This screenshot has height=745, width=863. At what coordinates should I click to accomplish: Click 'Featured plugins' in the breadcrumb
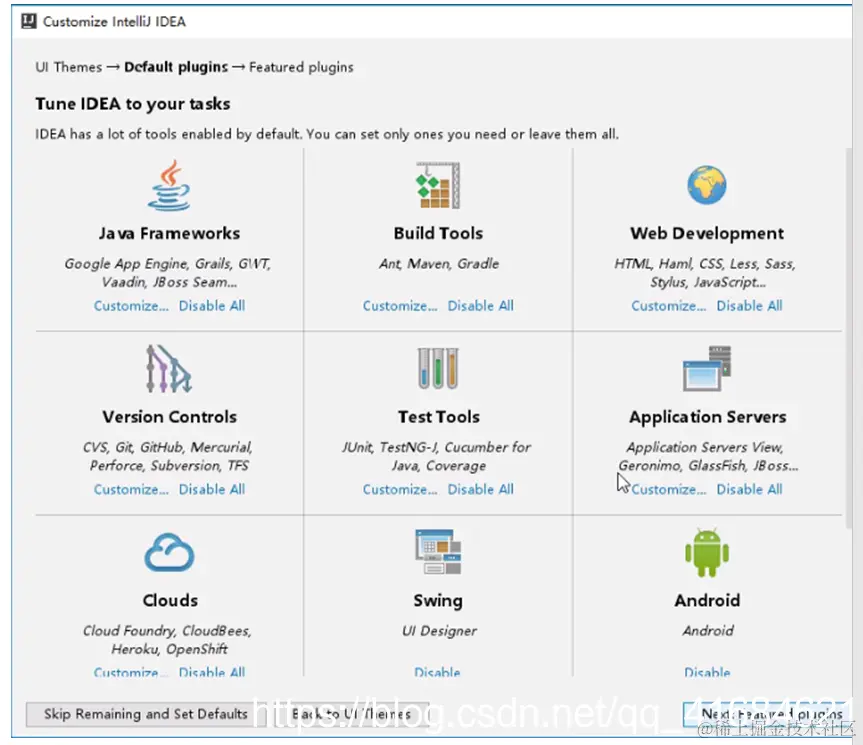[301, 67]
